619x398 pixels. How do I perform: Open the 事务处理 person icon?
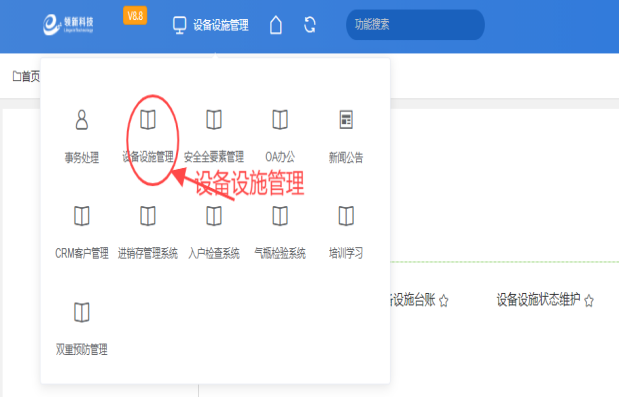(82, 120)
